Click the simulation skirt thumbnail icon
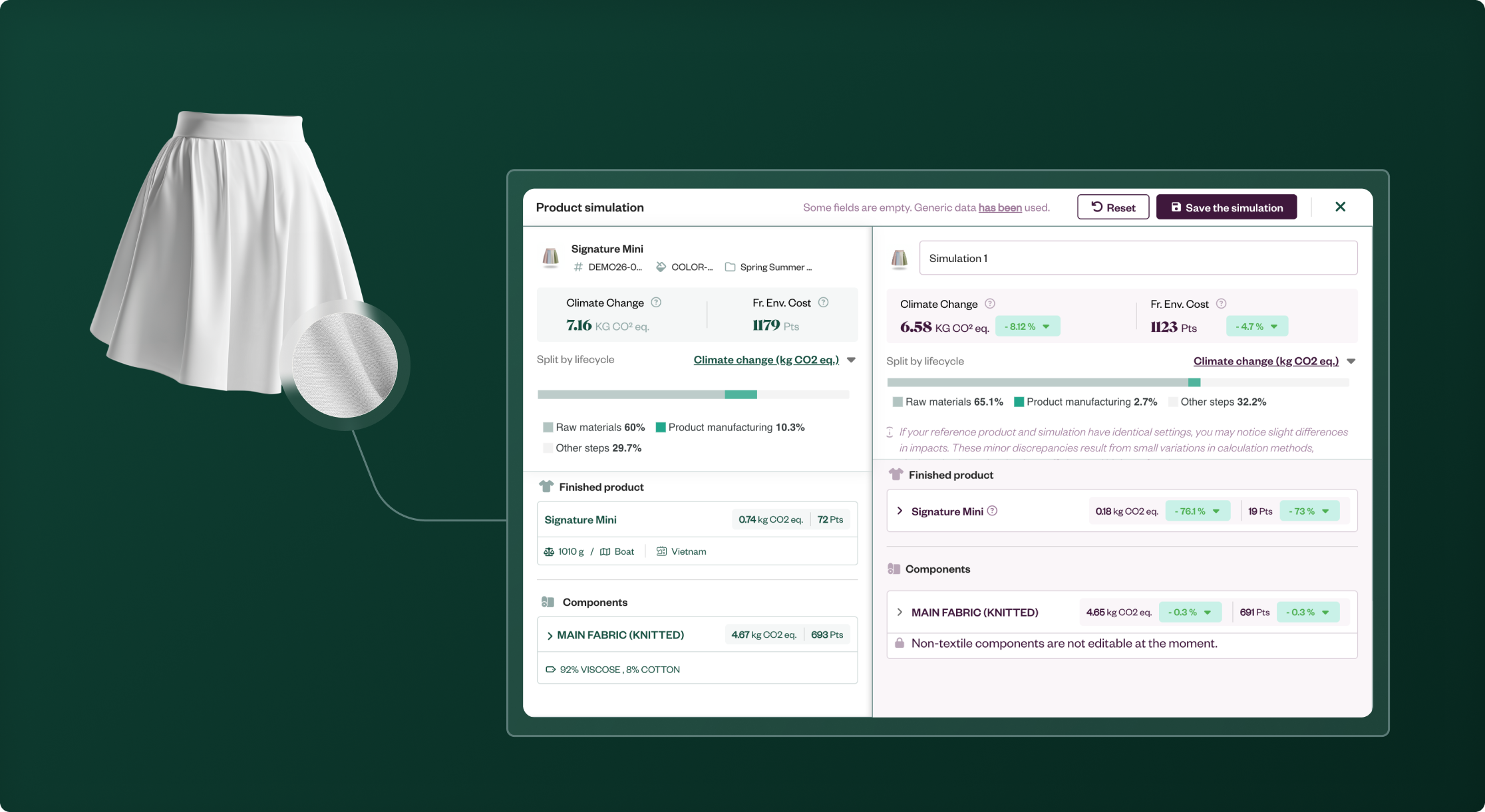 coord(900,259)
